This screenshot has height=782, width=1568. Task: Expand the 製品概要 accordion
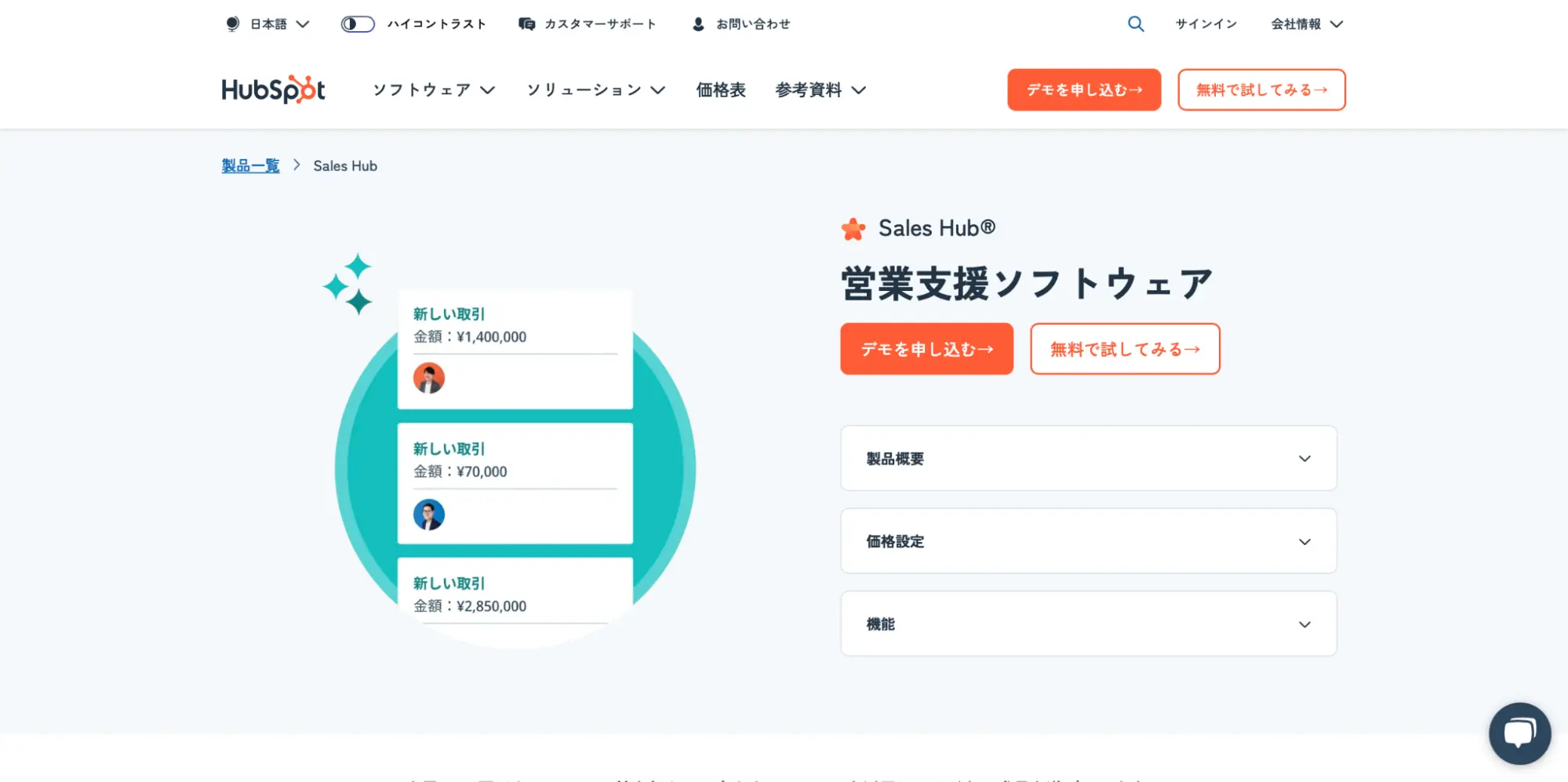pyautogui.click(x=1089, y=458)
